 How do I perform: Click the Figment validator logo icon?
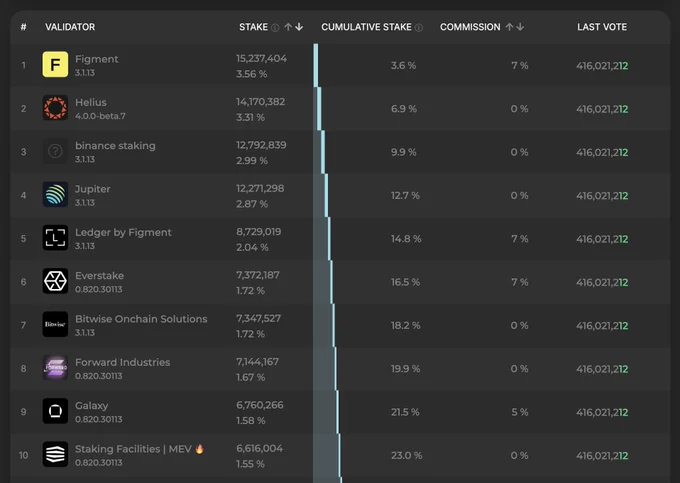click(55, 64)
